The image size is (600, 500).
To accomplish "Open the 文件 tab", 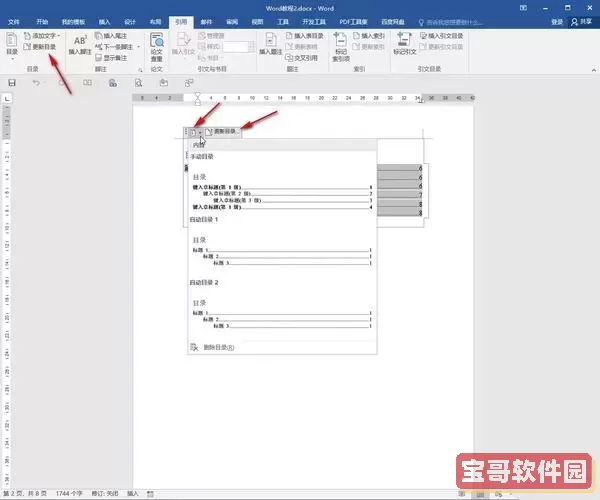I will point(14,22).
